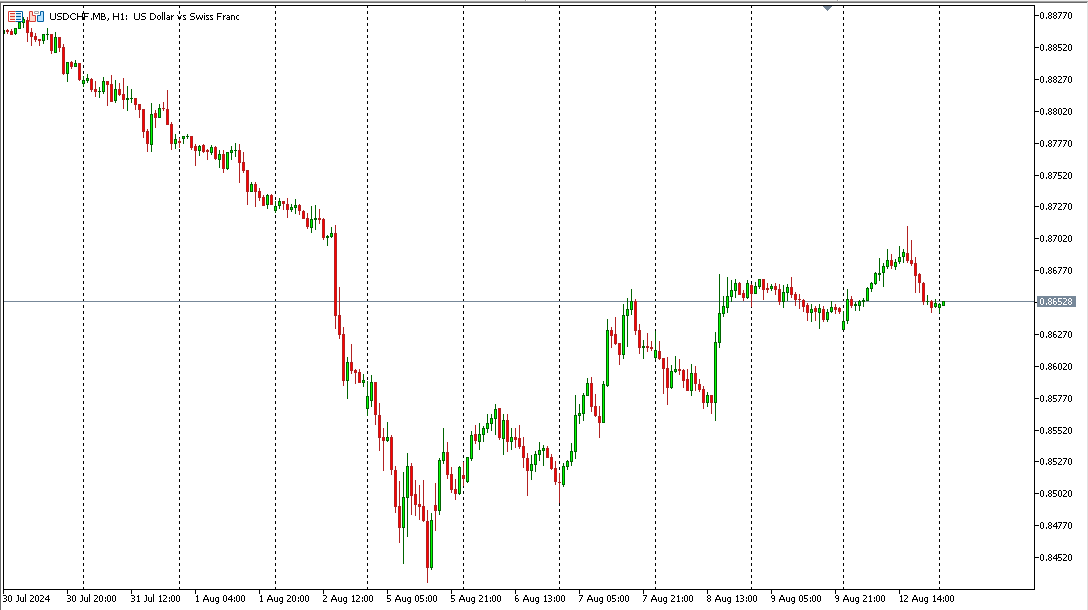This screenshot has height=610, width=1088.
Task: Click the 0.88520 price scale label
Action: click(x=1056, y=47)
